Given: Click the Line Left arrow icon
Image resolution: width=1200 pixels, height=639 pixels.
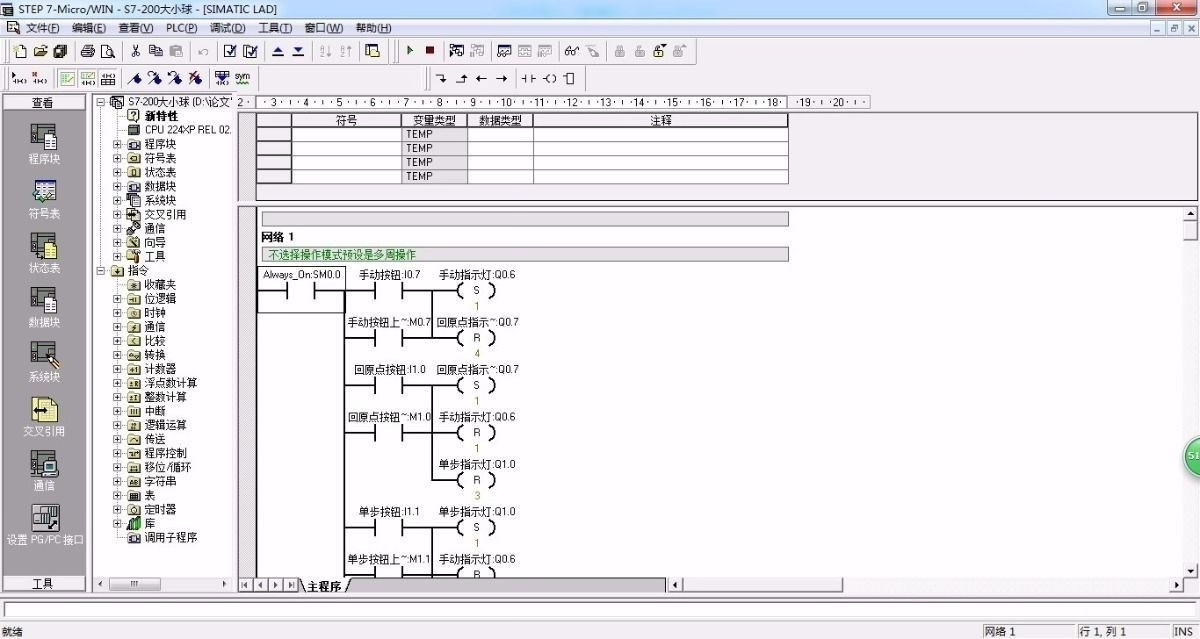Looking at the screenshot, I should tap(481, 78).
